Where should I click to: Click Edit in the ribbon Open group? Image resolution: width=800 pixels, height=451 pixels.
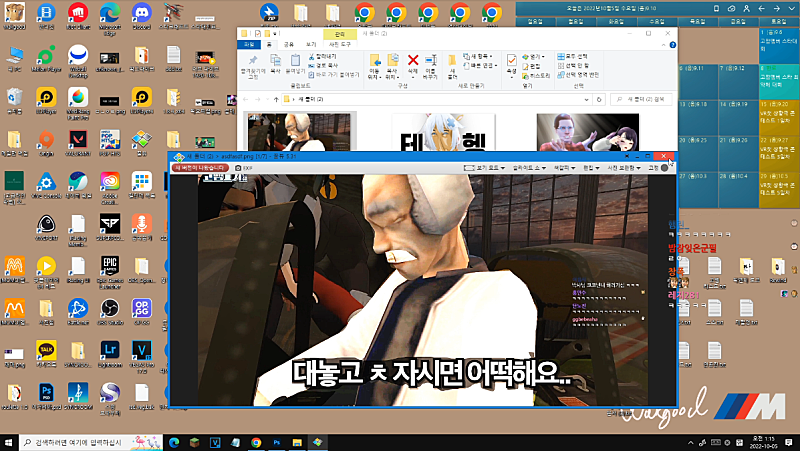click(531, 66)
